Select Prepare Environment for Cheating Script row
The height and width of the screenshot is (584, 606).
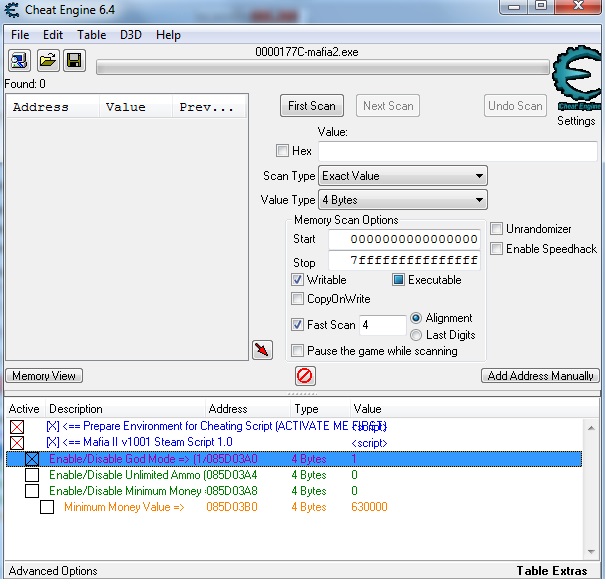pyautogui.click(x=294, y=427)
